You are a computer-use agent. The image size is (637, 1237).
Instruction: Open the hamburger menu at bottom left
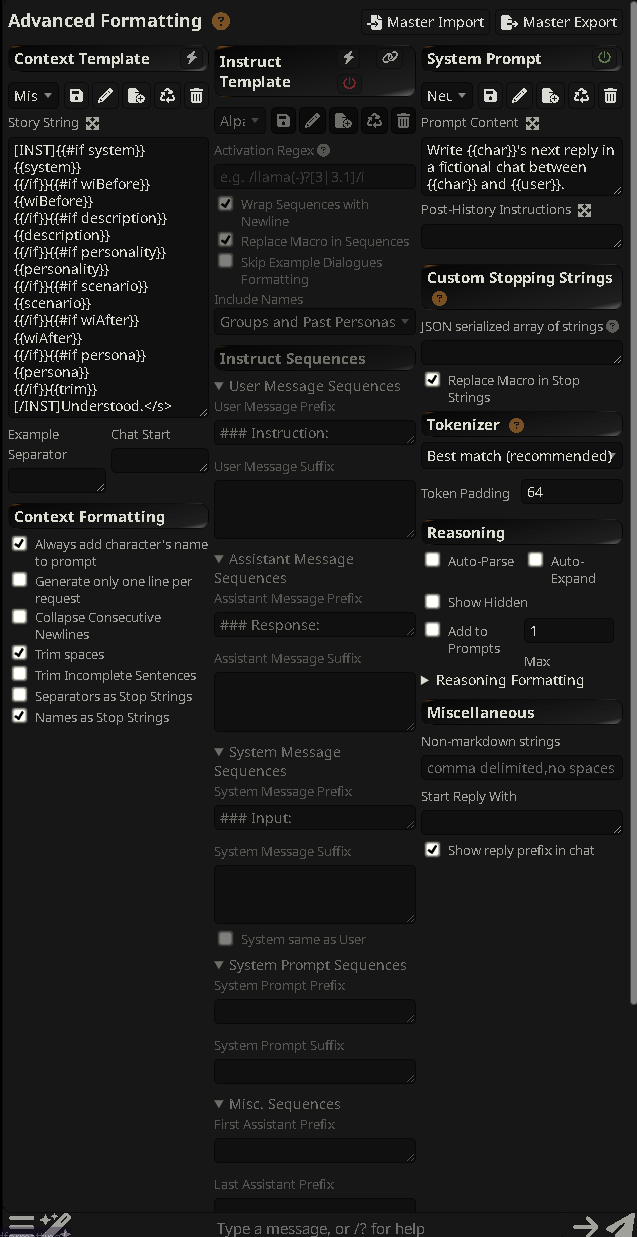[x=21, y=1224]
